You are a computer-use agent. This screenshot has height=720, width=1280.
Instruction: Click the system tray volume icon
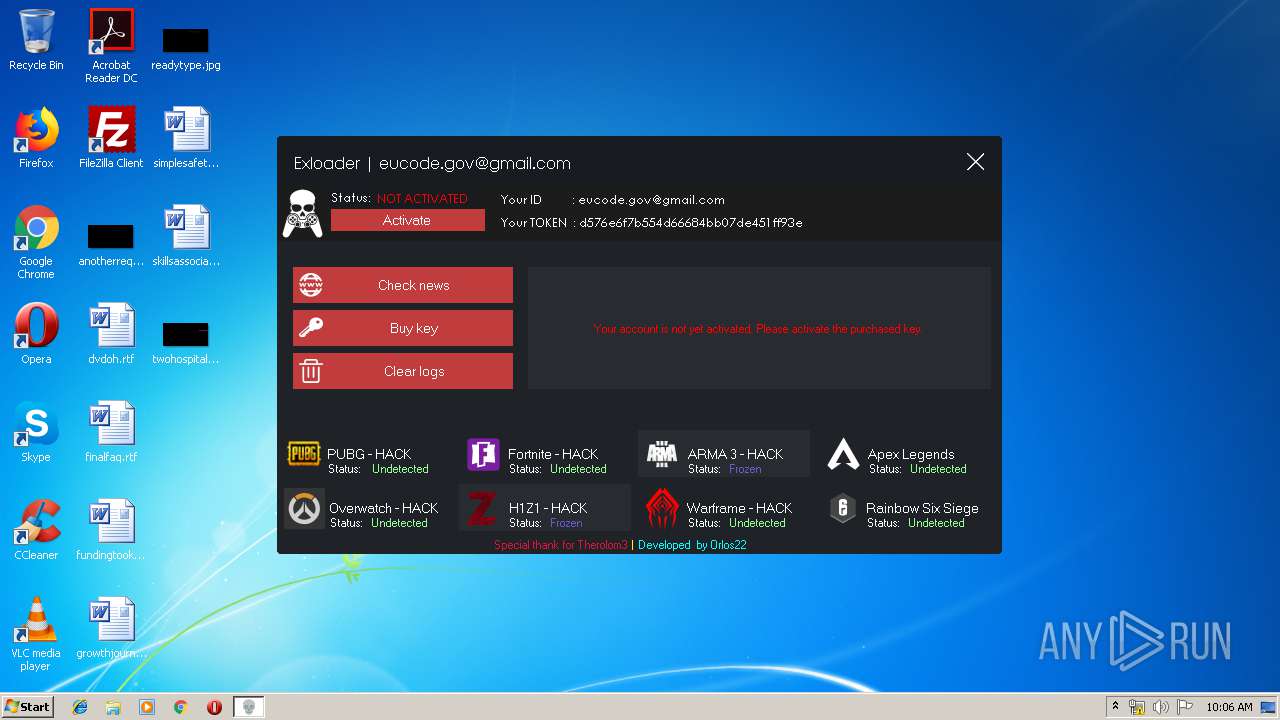(x=1161, y=707)
